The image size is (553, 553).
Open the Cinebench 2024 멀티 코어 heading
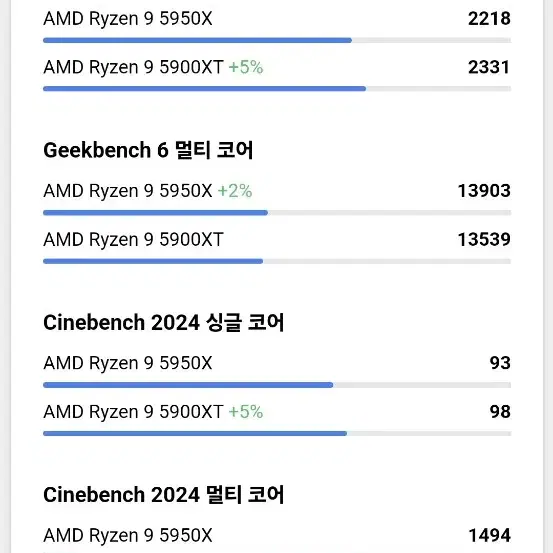164,494
